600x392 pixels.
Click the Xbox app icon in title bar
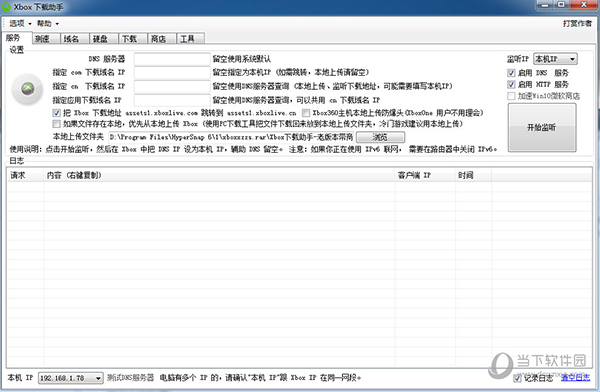(6, 7)
